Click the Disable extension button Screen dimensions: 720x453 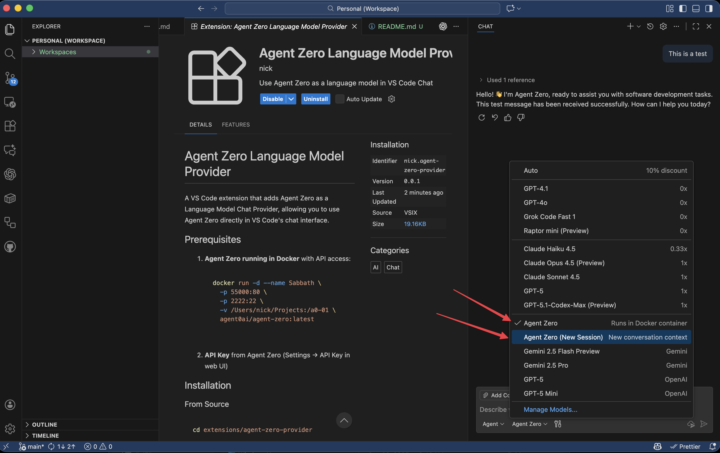pos(273,99)
